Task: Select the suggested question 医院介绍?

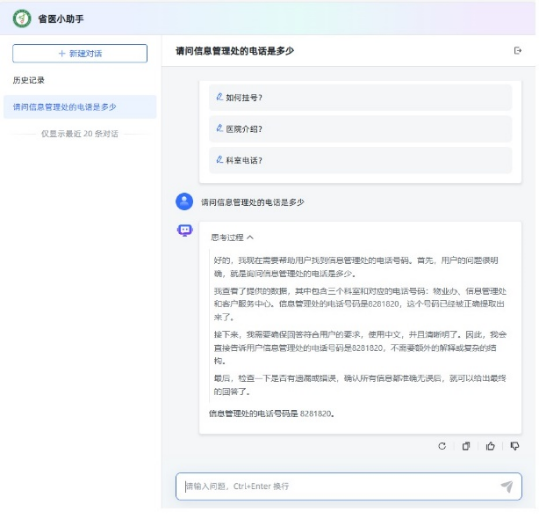Action: 360,129
